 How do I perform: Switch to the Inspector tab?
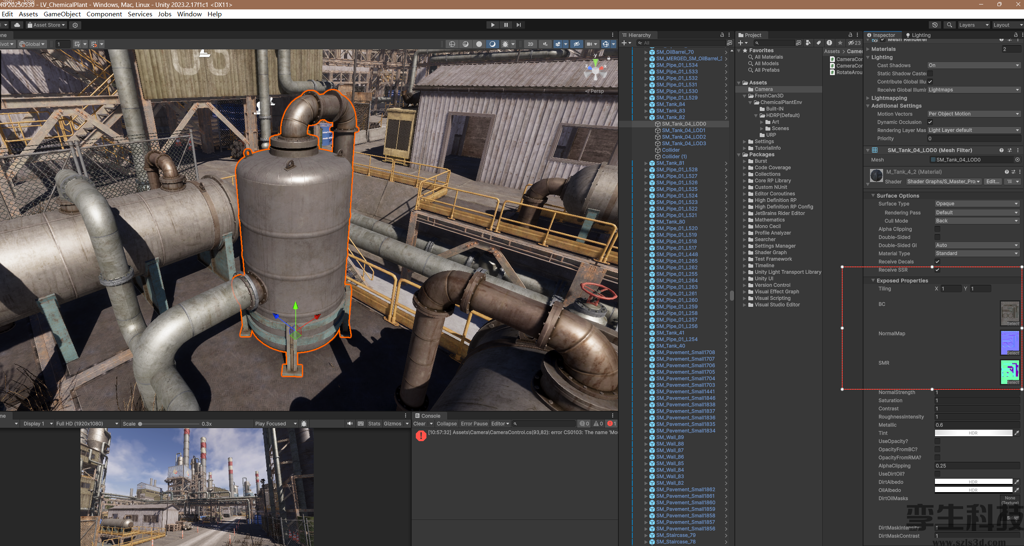click(884, 35)
